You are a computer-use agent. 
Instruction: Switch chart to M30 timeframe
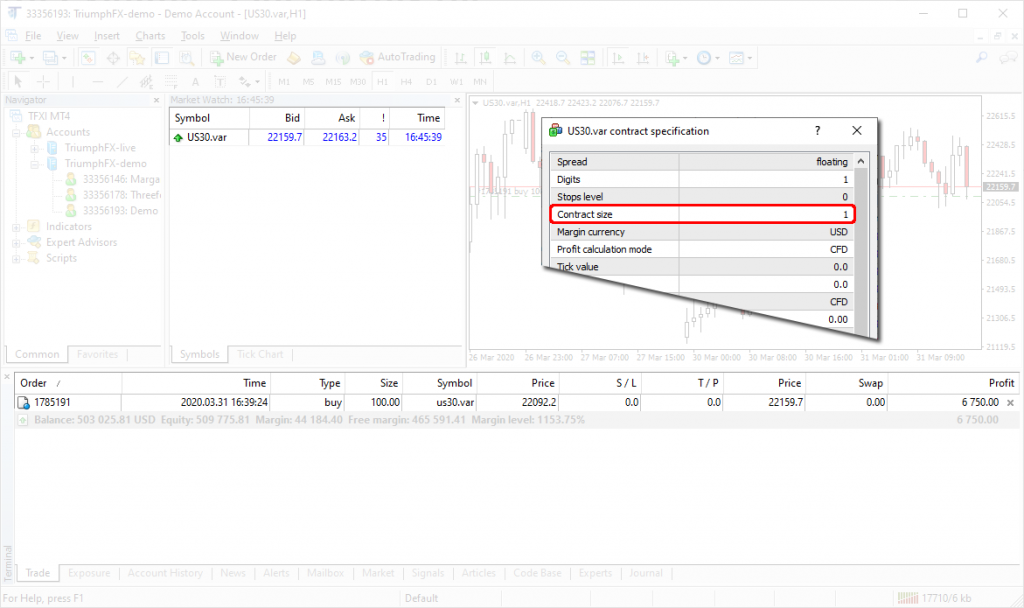click(358, 82)
